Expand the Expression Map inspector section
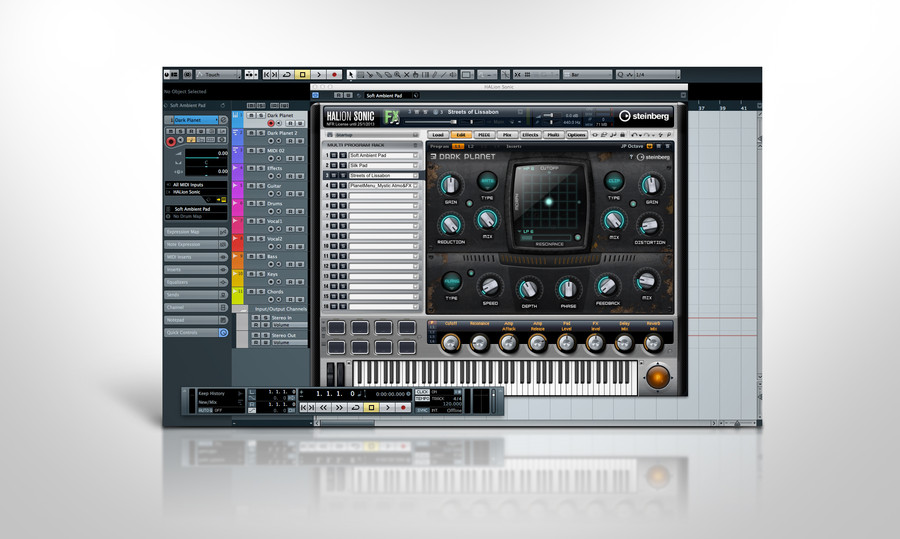900x539 pixels. click(196, 232)
